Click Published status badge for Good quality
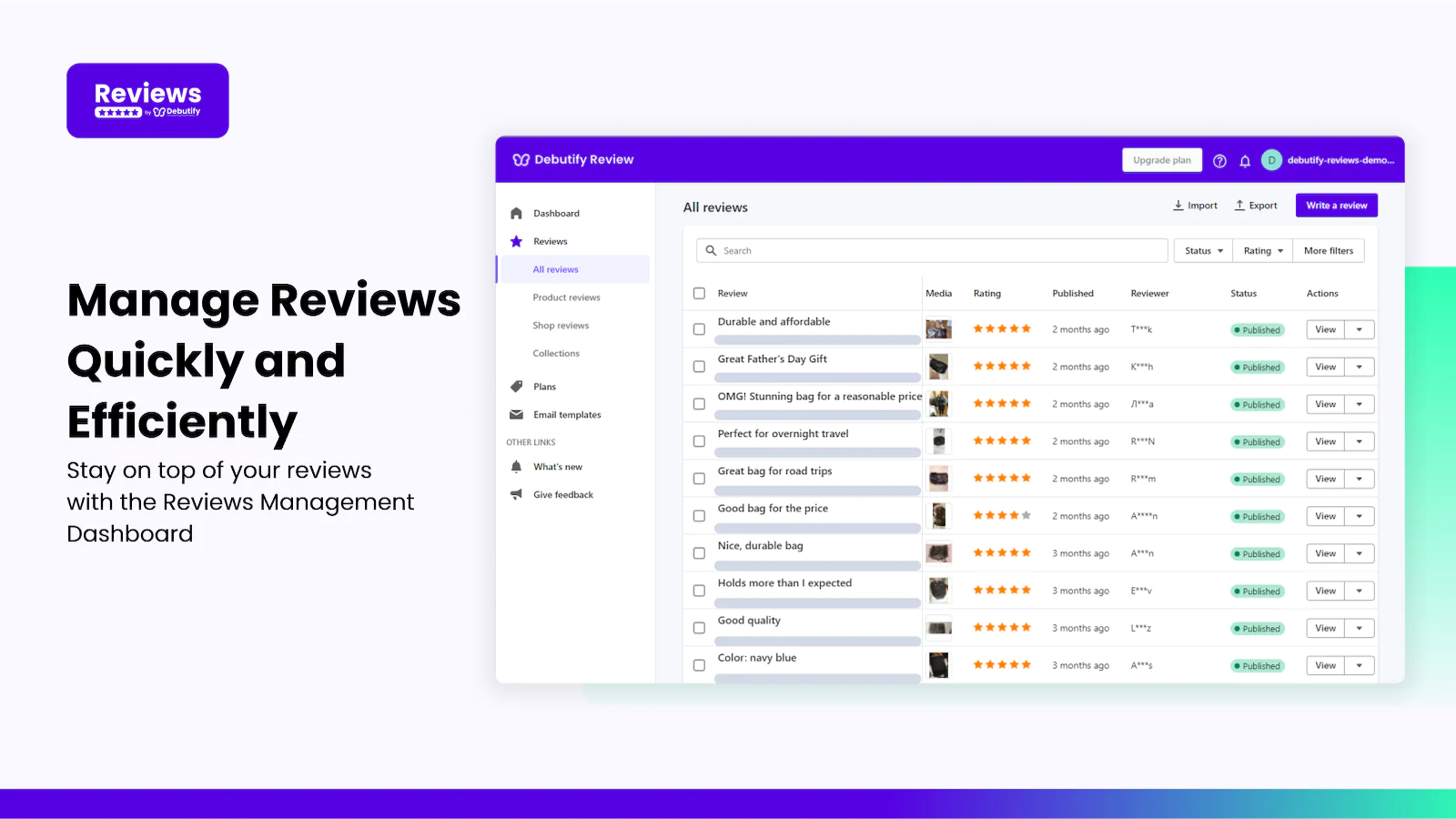 (x=1258, y=629)
